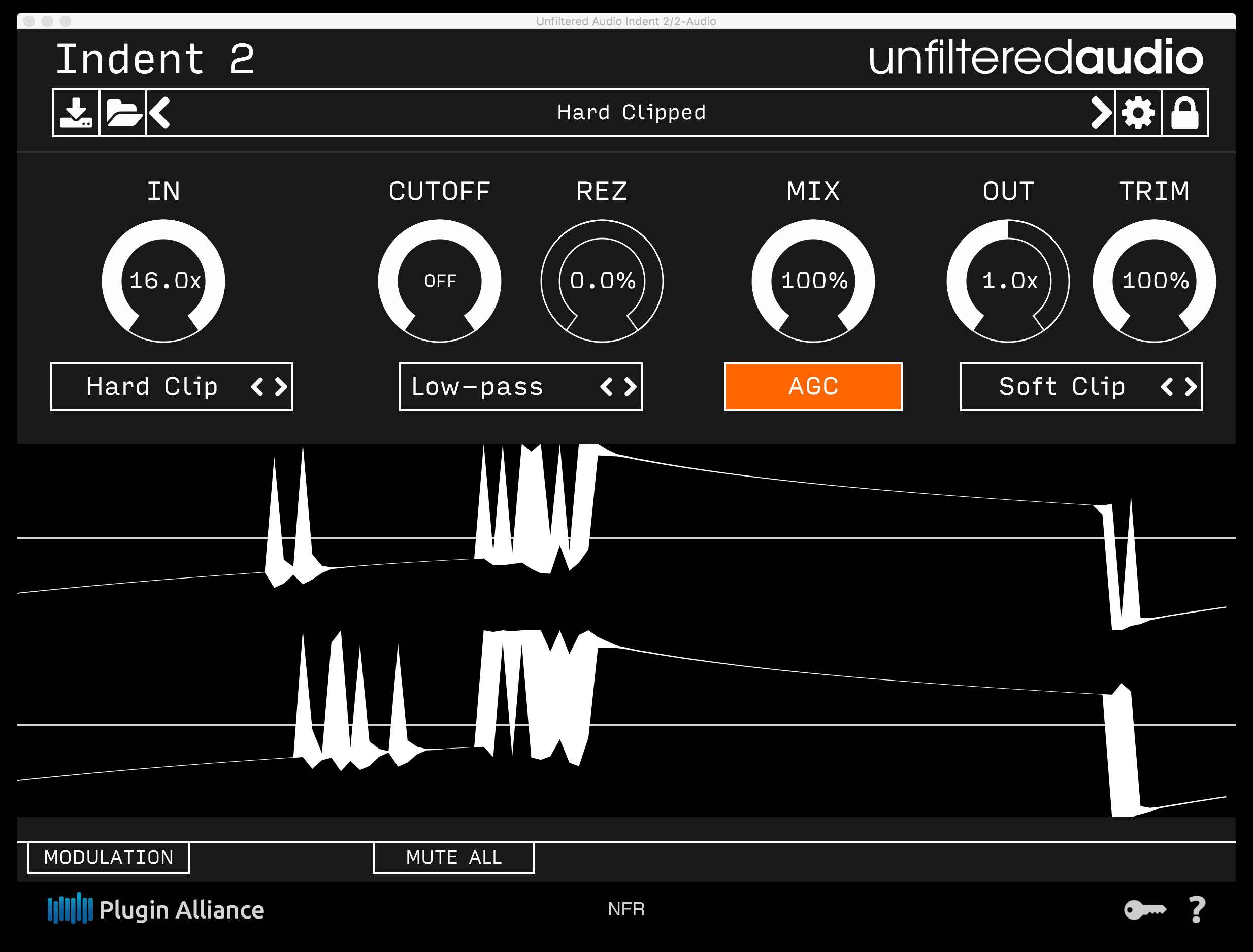Click the Indent 2 plugin title

coord(155,59)
